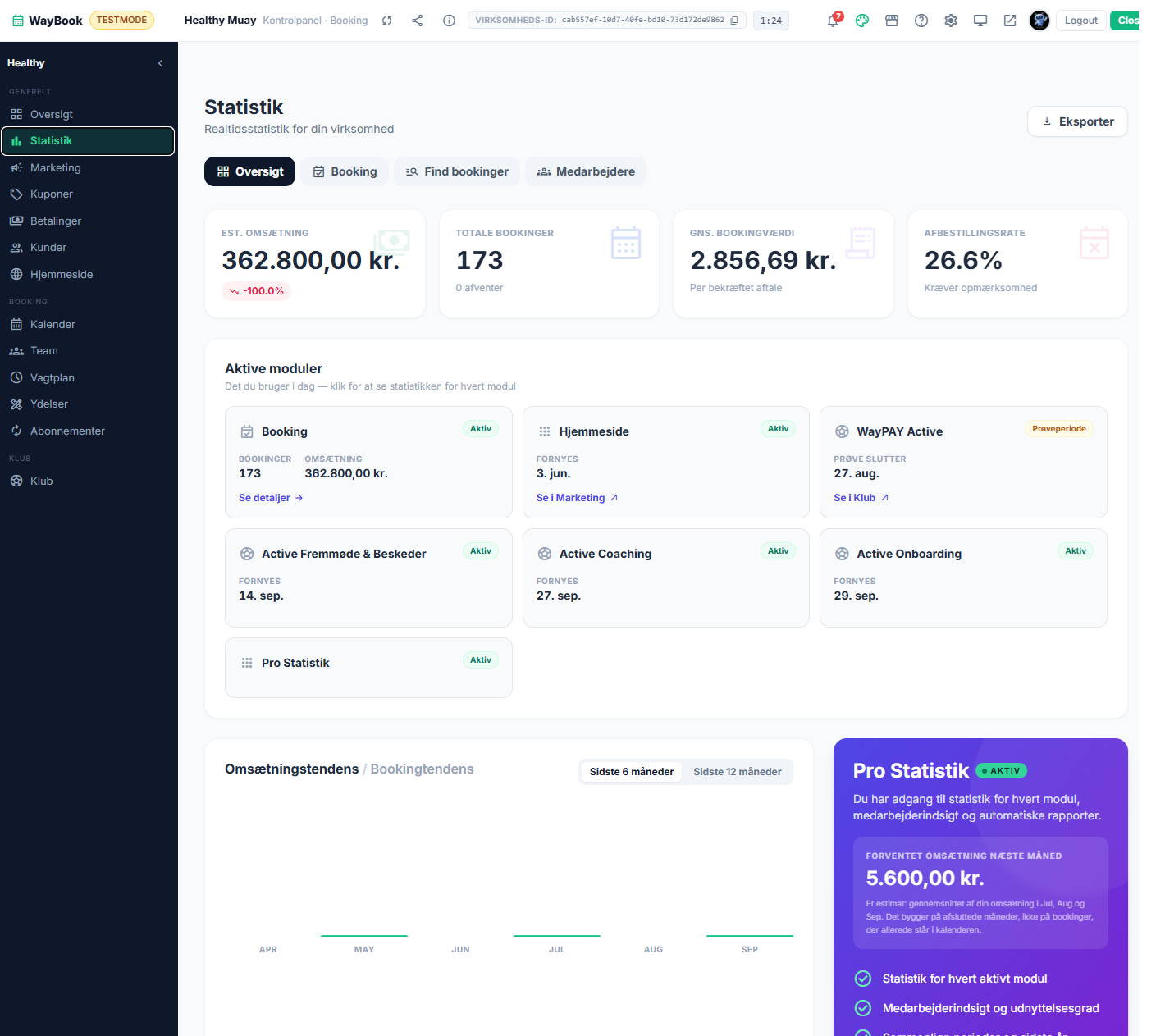Open the help question mark icon

pos(921,21)
